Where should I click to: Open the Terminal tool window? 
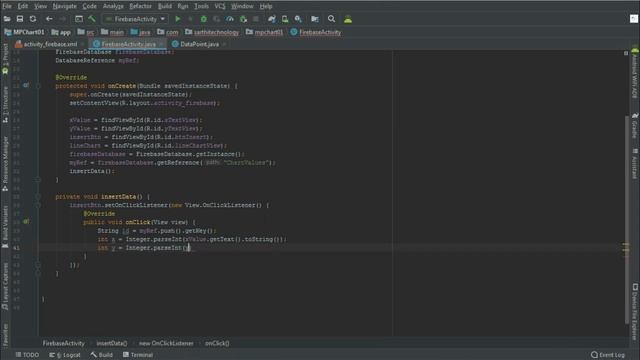(x=138, y=355)
